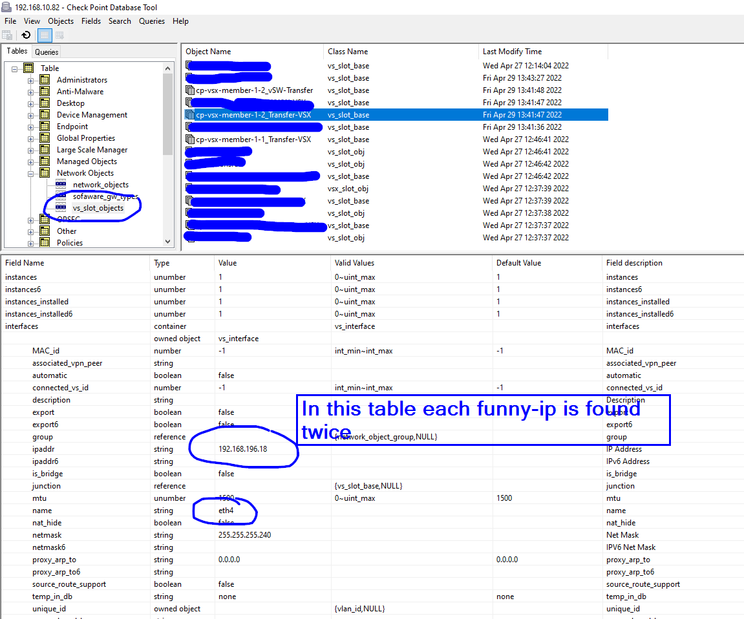Expand the Global Properties tree node
The height and width of the screenshot is (619, 744).
(x=31, y=138)
